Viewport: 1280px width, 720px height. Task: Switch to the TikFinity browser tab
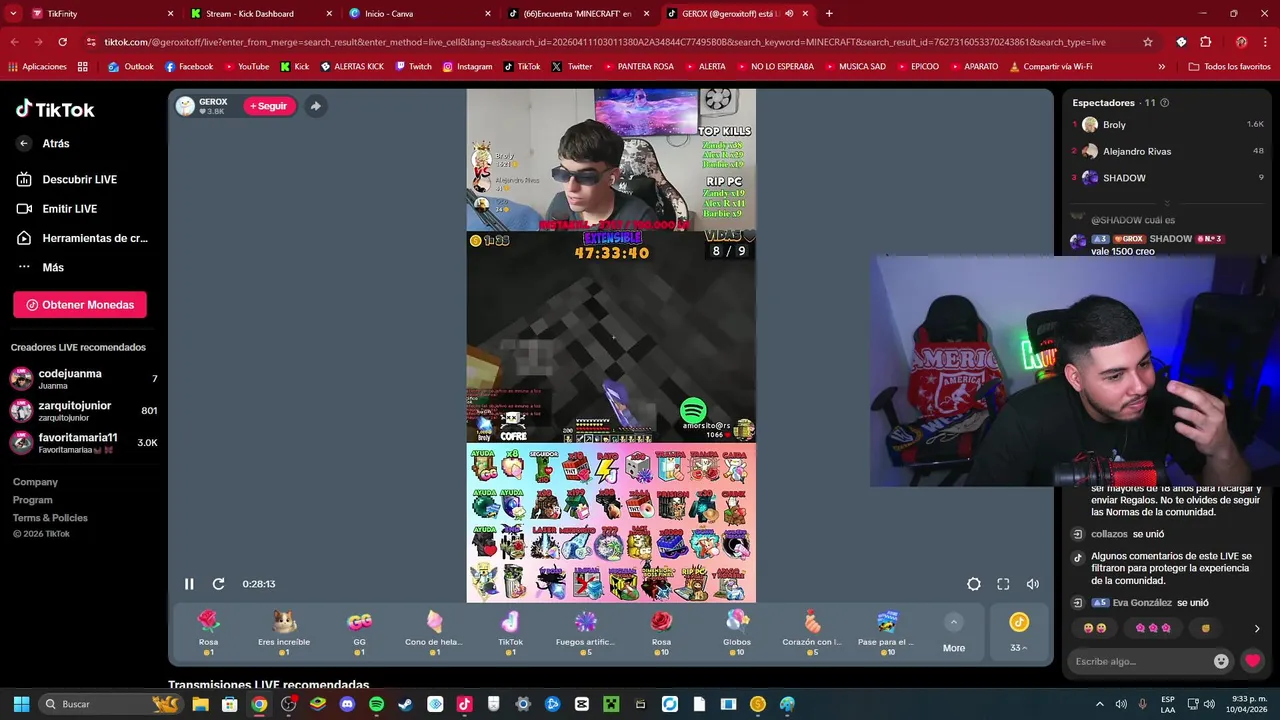(x=100, y=14)
